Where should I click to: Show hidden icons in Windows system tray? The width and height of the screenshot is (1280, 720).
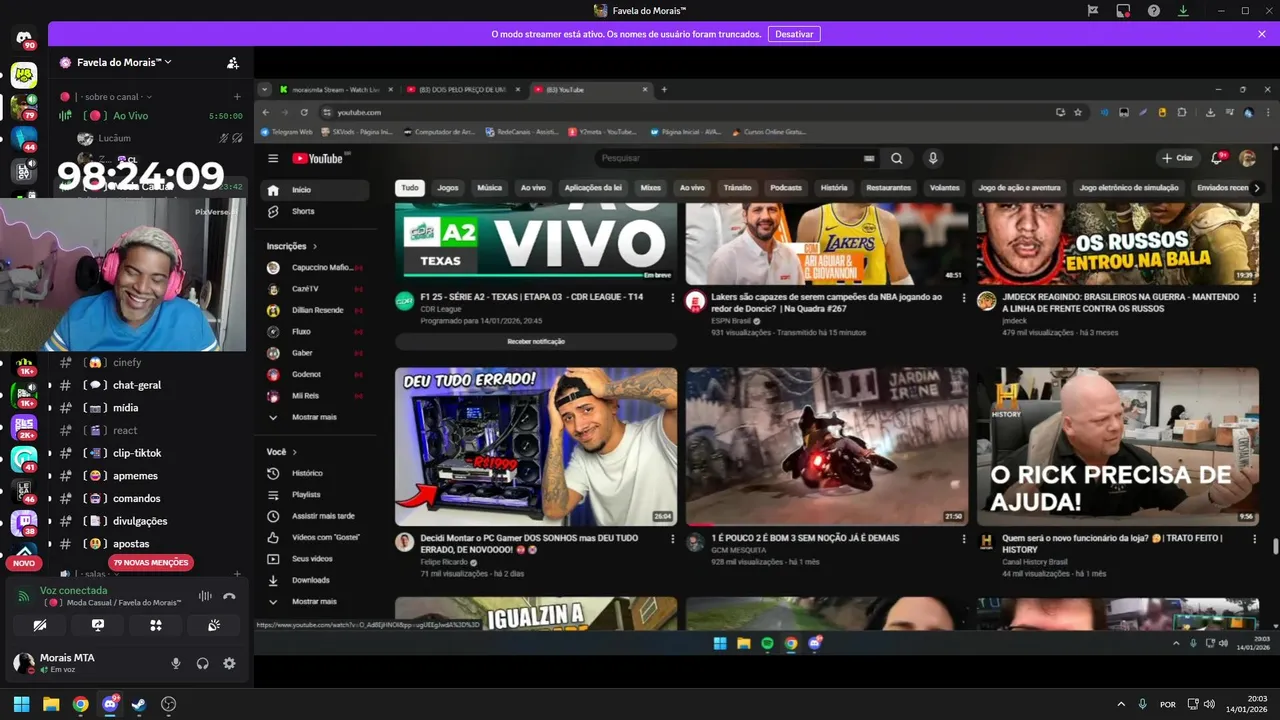[x=1120, y=704]
